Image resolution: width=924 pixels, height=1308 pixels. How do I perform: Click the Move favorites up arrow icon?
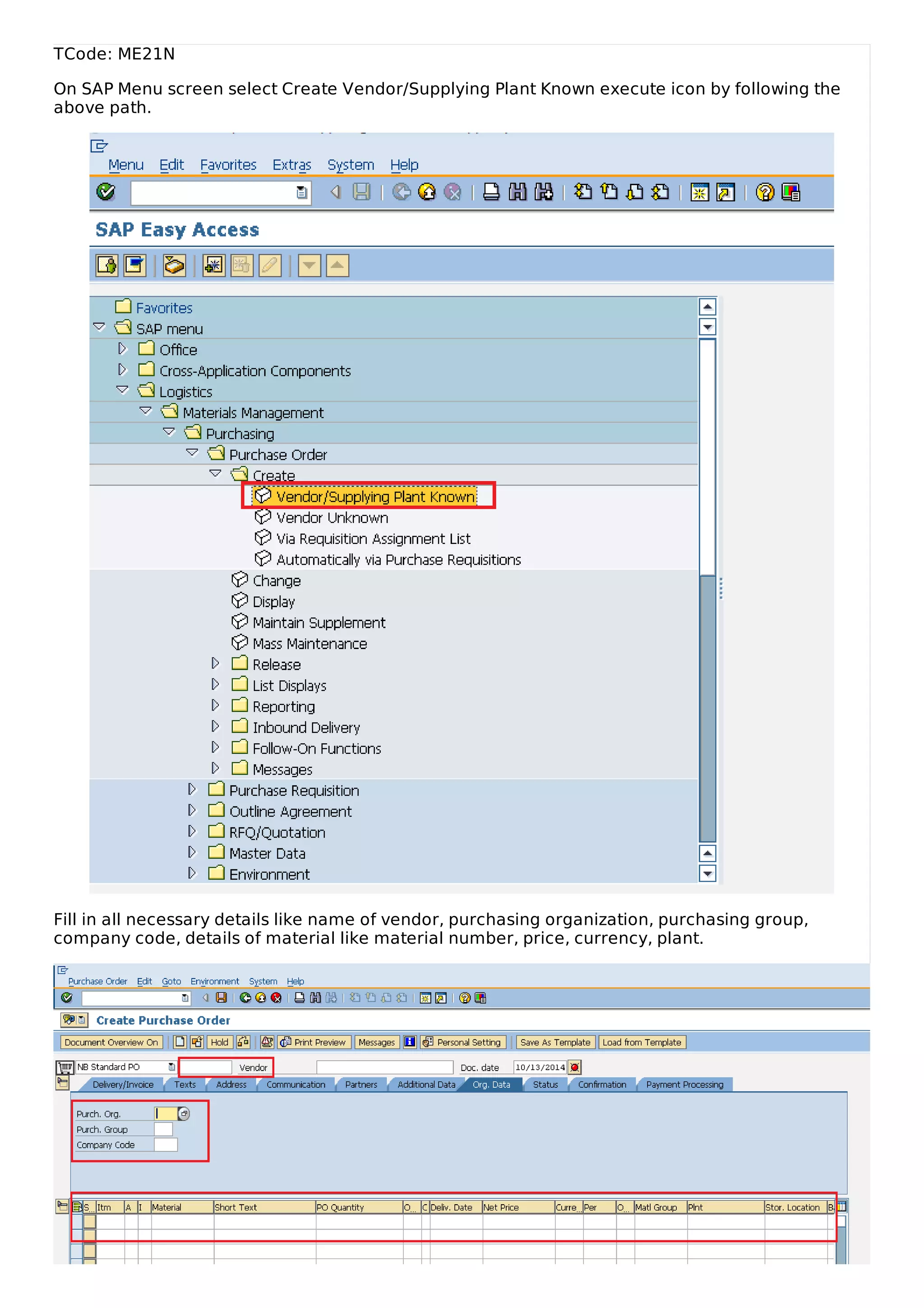[x=337, y=265]
